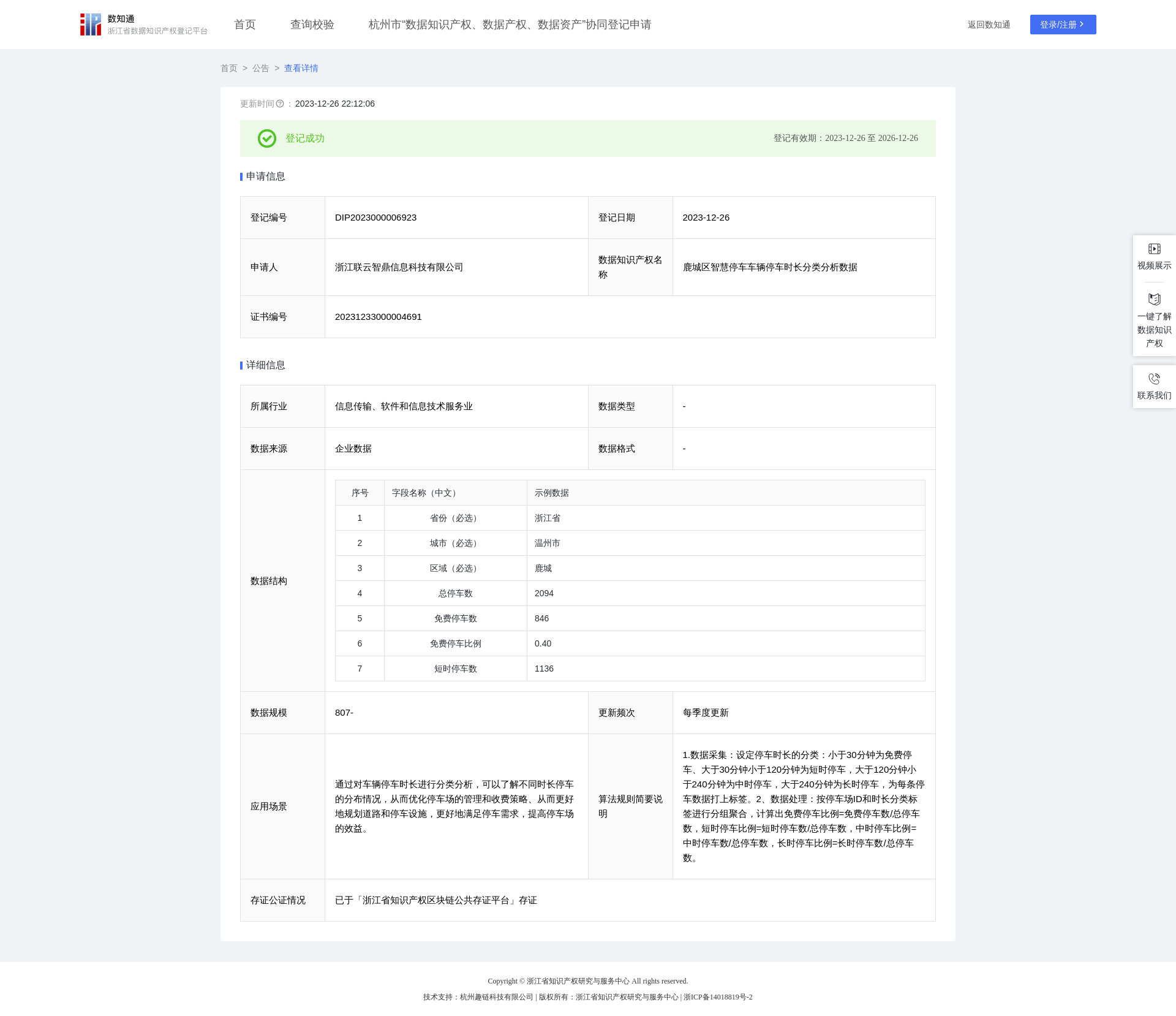Image resolution: width=1176 pixels, height=1016 pixels.
Task: Click the 总停车数 field name
Action: [x=456, y=594]
